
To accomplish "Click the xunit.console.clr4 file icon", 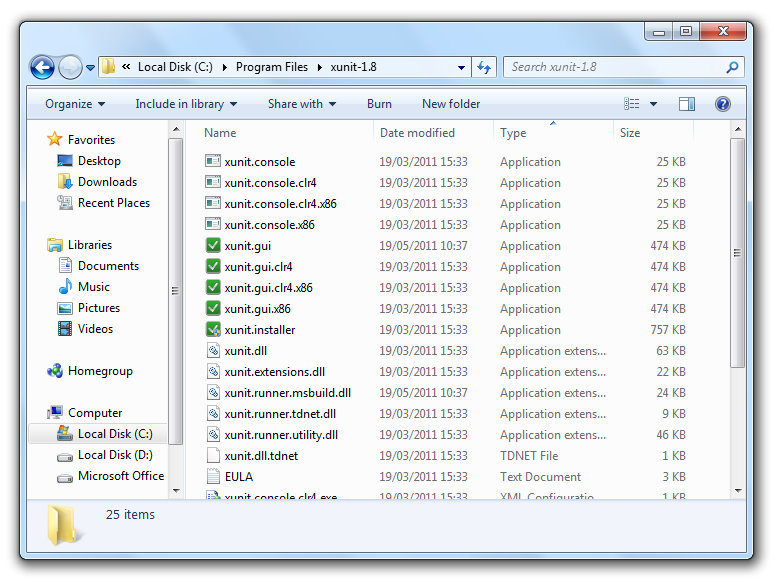I will (x=213, y=182).
